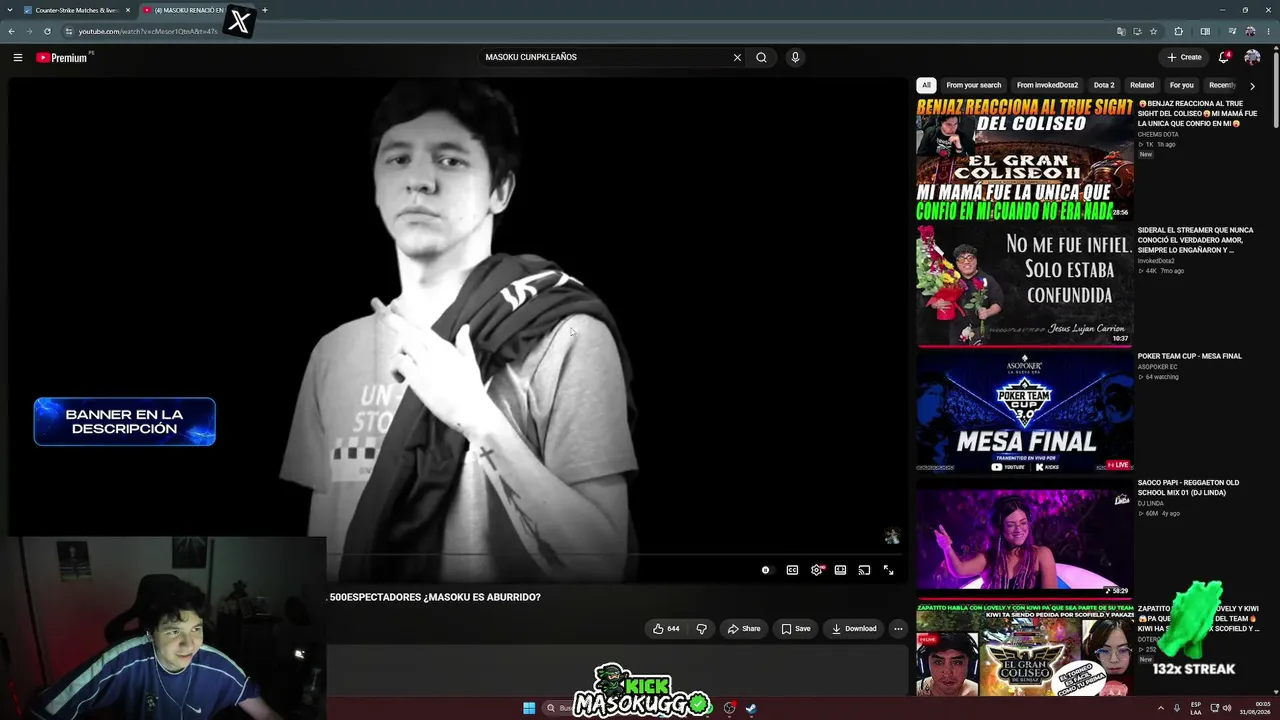The width and height of the screenshot is (1280, 720).
Task: Open the YouTube guide hamburger menu
Action: (x=18, y=57)
